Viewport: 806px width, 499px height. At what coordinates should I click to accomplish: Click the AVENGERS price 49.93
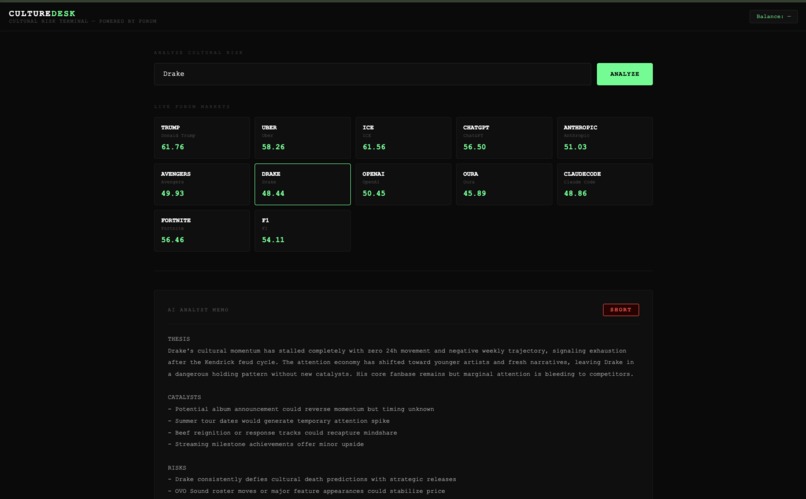click(x=172, y=194)
